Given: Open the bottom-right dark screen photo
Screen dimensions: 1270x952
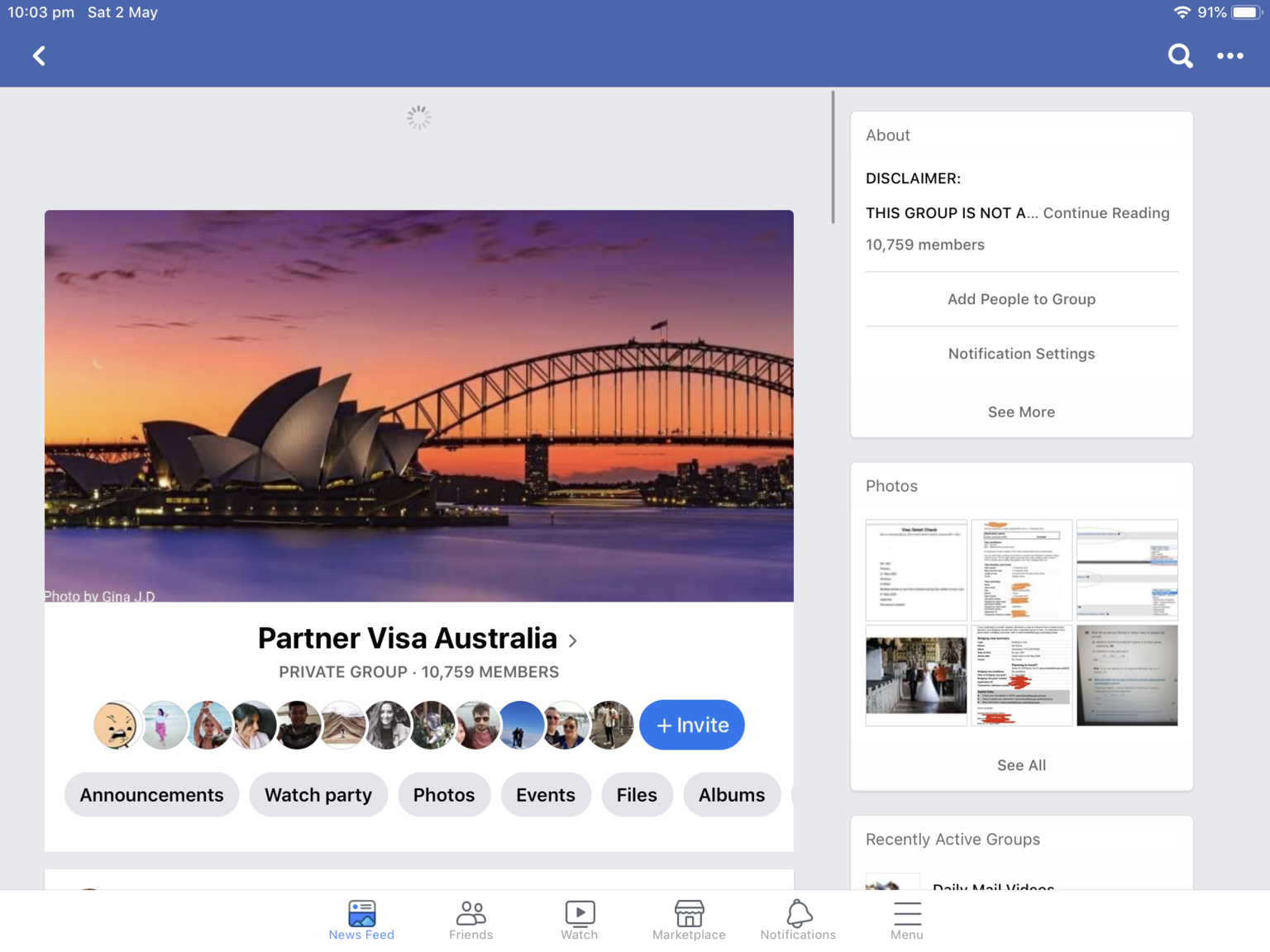Looking at the screenshot, I should click(1127, 675).
